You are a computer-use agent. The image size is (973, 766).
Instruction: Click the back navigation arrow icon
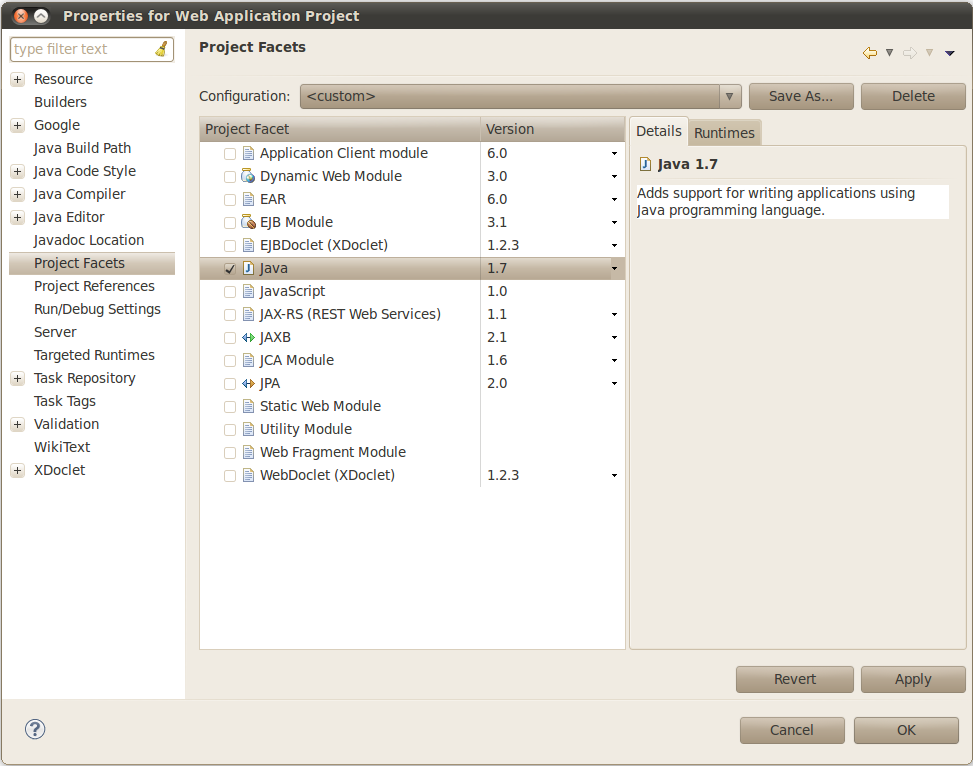tap(869, 53)
